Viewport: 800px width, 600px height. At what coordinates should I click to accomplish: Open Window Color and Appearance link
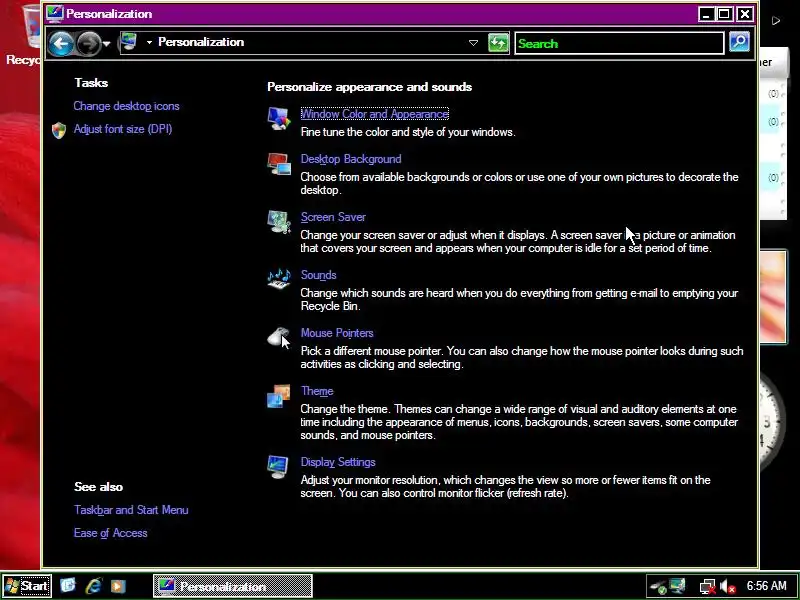[374, 114]
